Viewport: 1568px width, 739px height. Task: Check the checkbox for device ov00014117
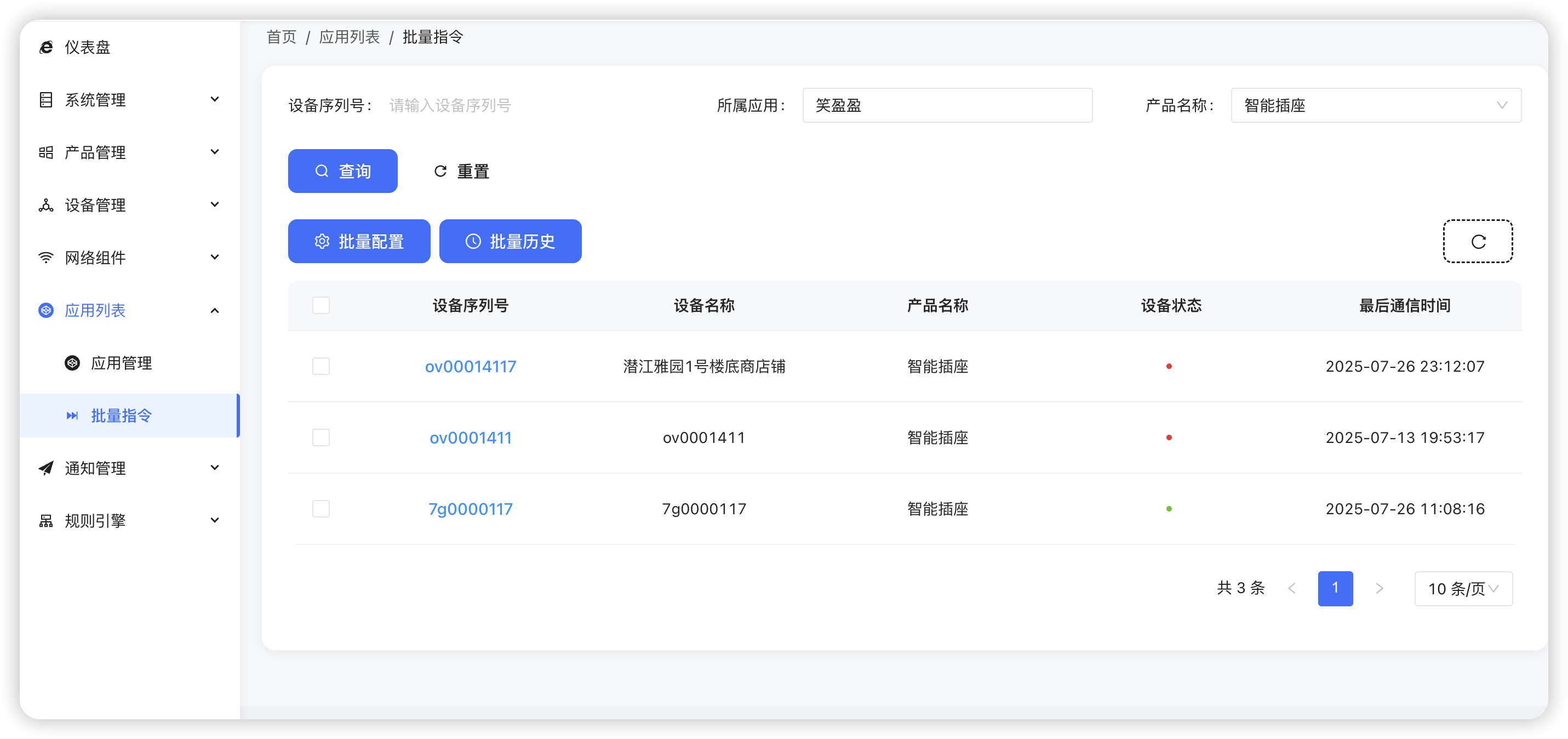click(x=321, y=366)
